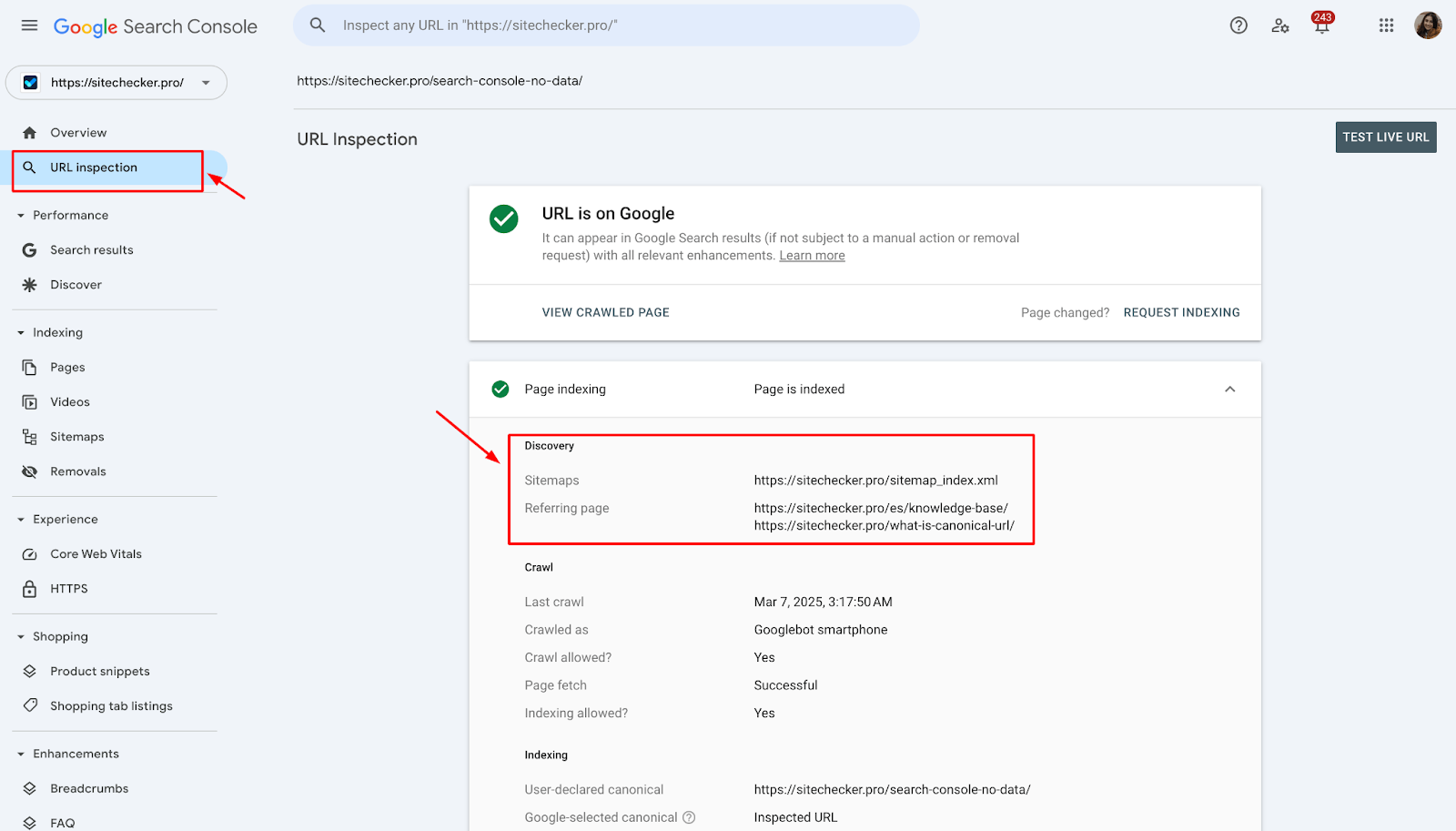Screen dimensions: 1456x831
Task: Collapse the Experience section
Action: [x=21, y=519]
